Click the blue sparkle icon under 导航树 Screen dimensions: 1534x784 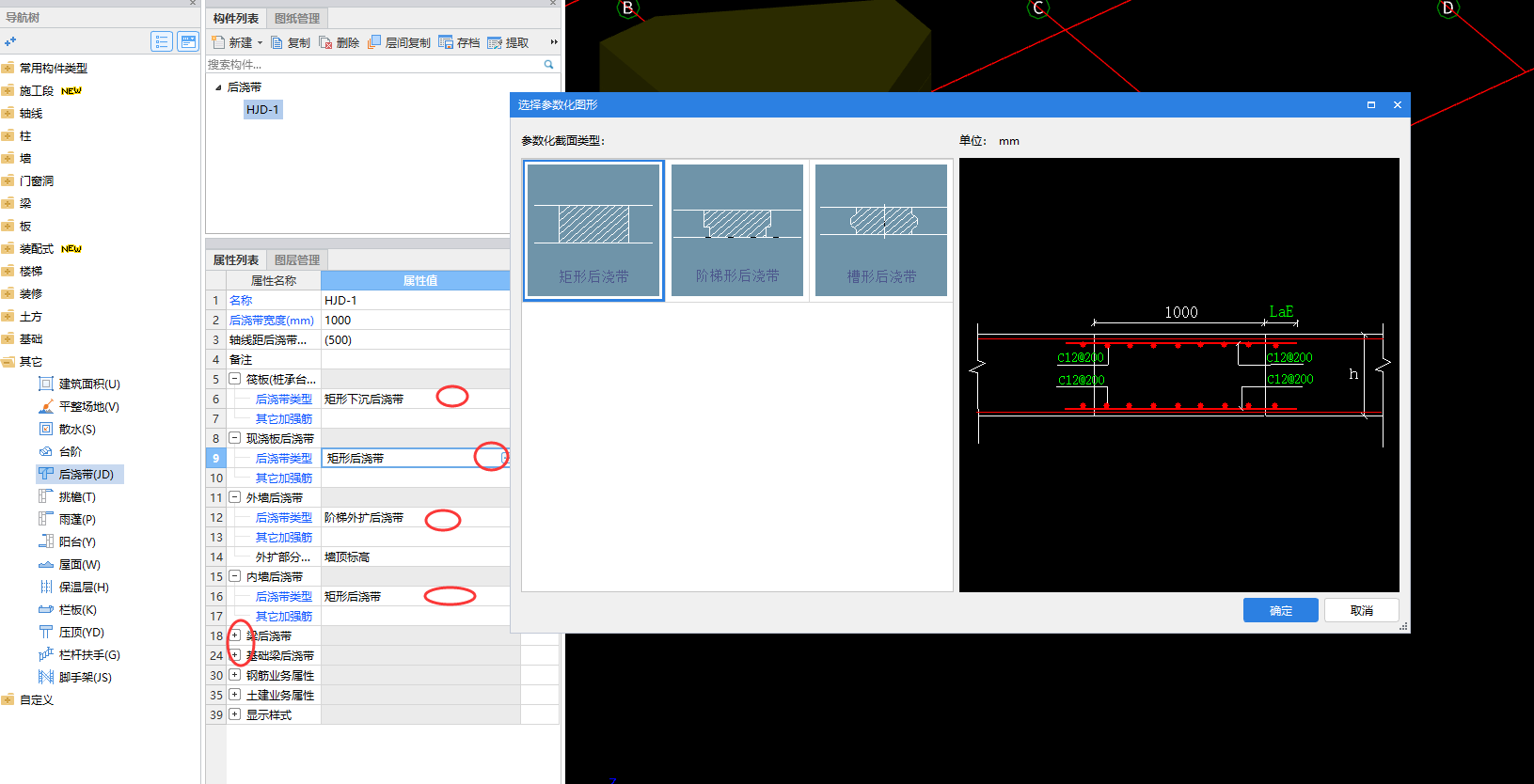pyautogui.click(x=10, y=41)
